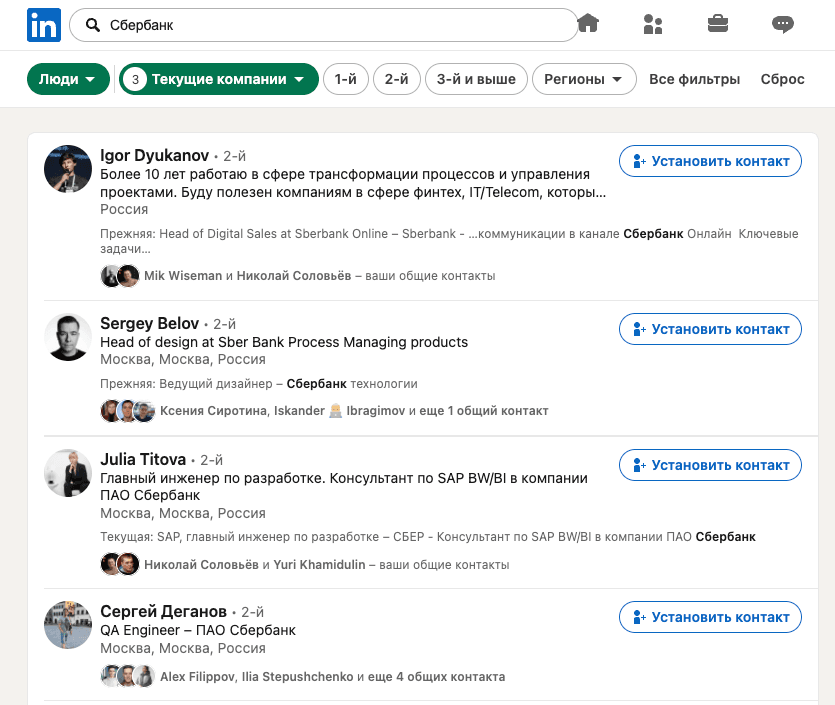This screenshot has height=705, width=835.
Task: Toggle the 1-й connection filter
Action: coord(346,79)
